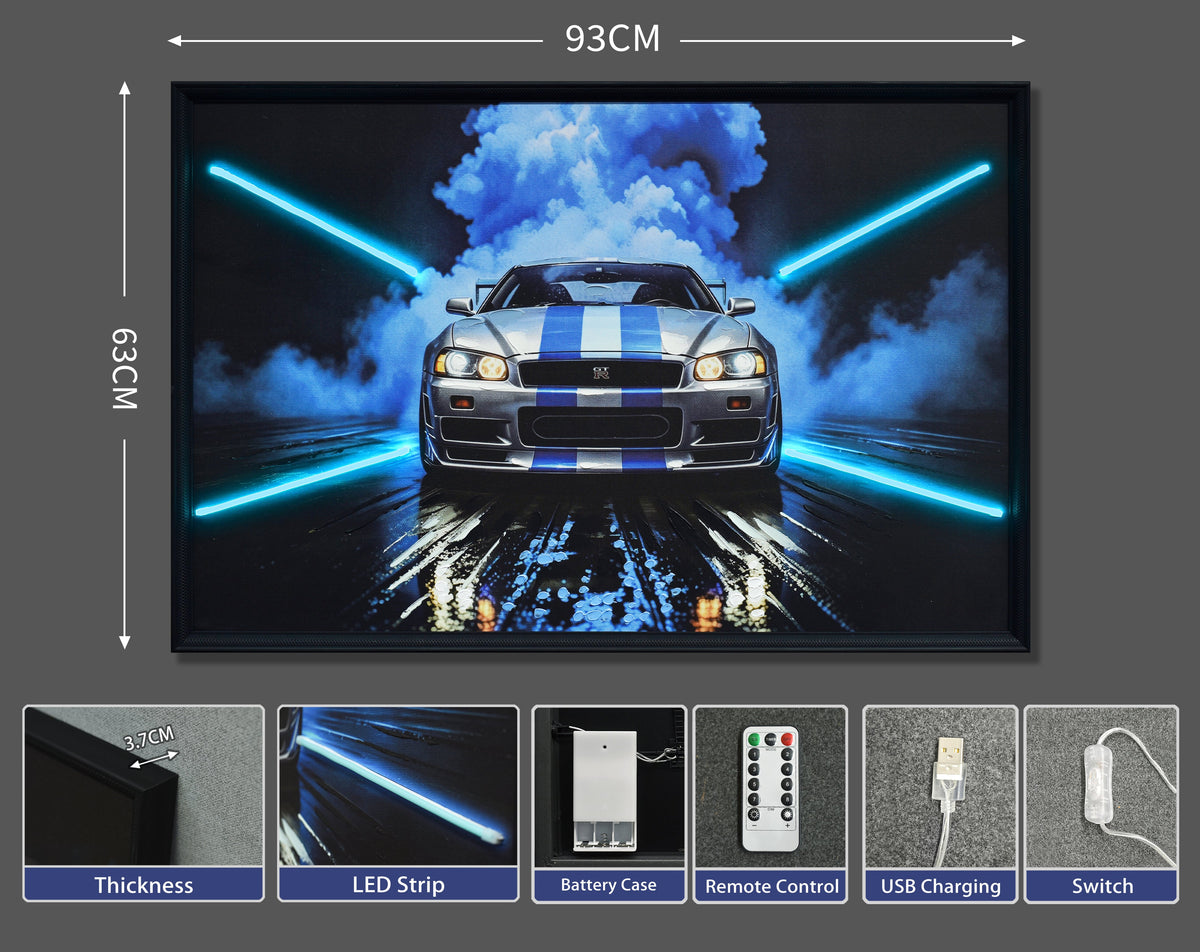The height and width of the screenshot is (952, 1200).
Task: Click the "Switch" caption label
Action: click(1102, 886)
